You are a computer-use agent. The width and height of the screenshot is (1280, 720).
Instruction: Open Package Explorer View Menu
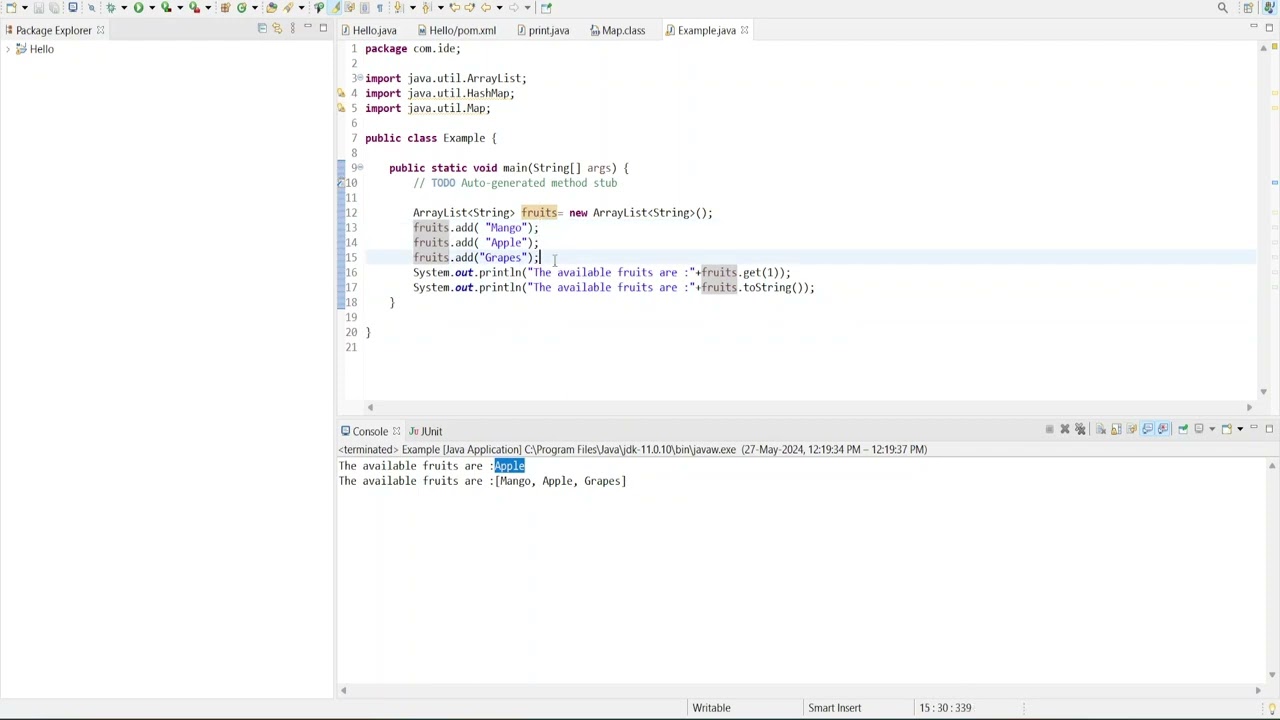tap(293, 28)
